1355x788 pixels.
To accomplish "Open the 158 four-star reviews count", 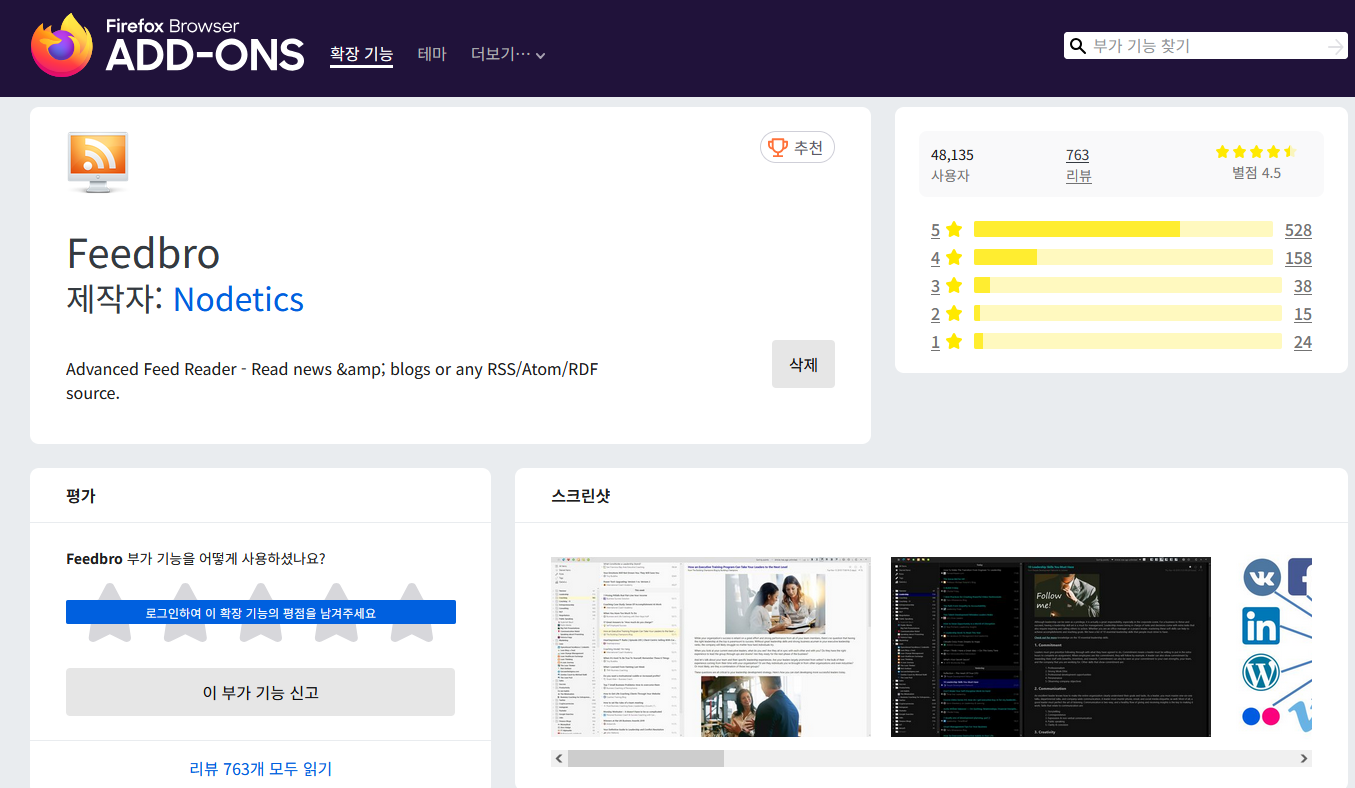I will click(x=1298, y=258).
